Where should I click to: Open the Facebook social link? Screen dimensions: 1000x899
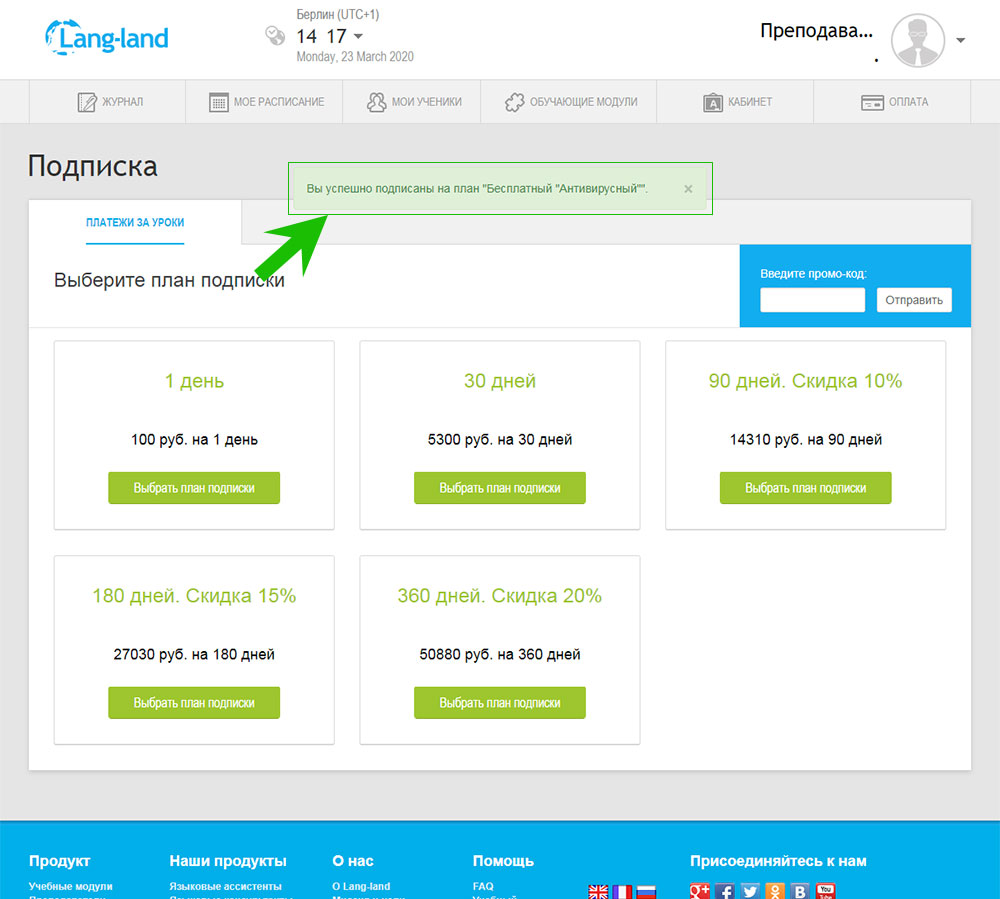pyautogui.click(x=725, y=890)
